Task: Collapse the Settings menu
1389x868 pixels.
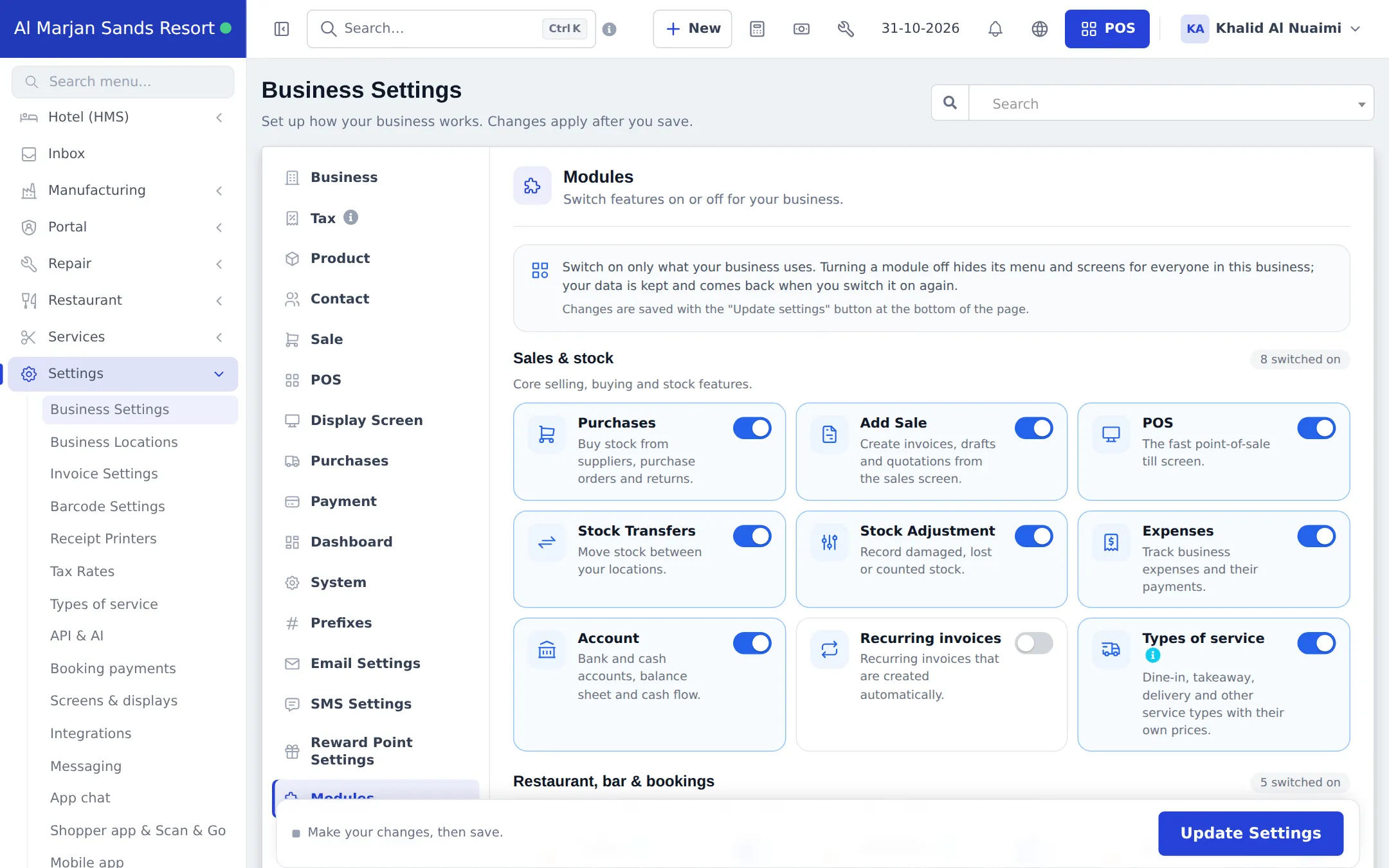Action: 122,374
